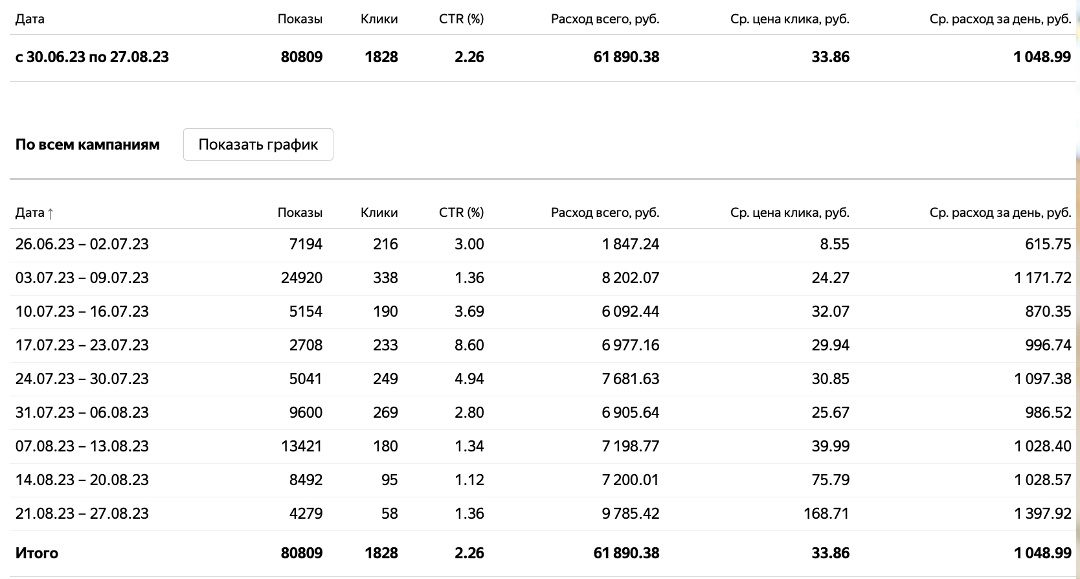Click the По всем кампаниям heading
This screenshot has height=579, width=1080.
pos(87,145)
